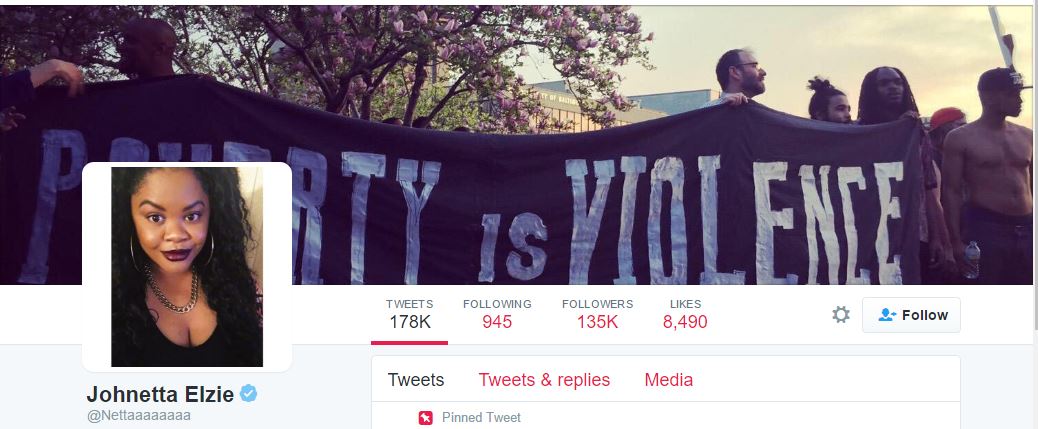Open the Following 945 list

pyautogui.click(x=496, y=314)
